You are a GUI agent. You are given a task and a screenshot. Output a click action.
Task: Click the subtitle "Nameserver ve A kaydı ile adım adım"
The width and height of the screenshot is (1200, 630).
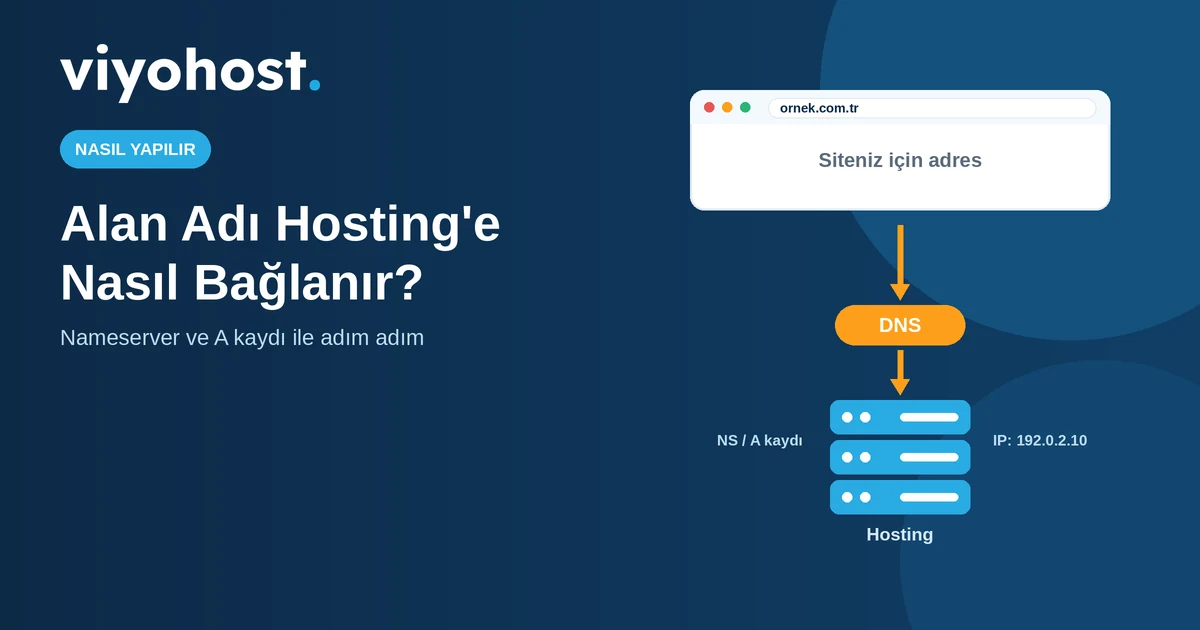[x=242, y=337]
